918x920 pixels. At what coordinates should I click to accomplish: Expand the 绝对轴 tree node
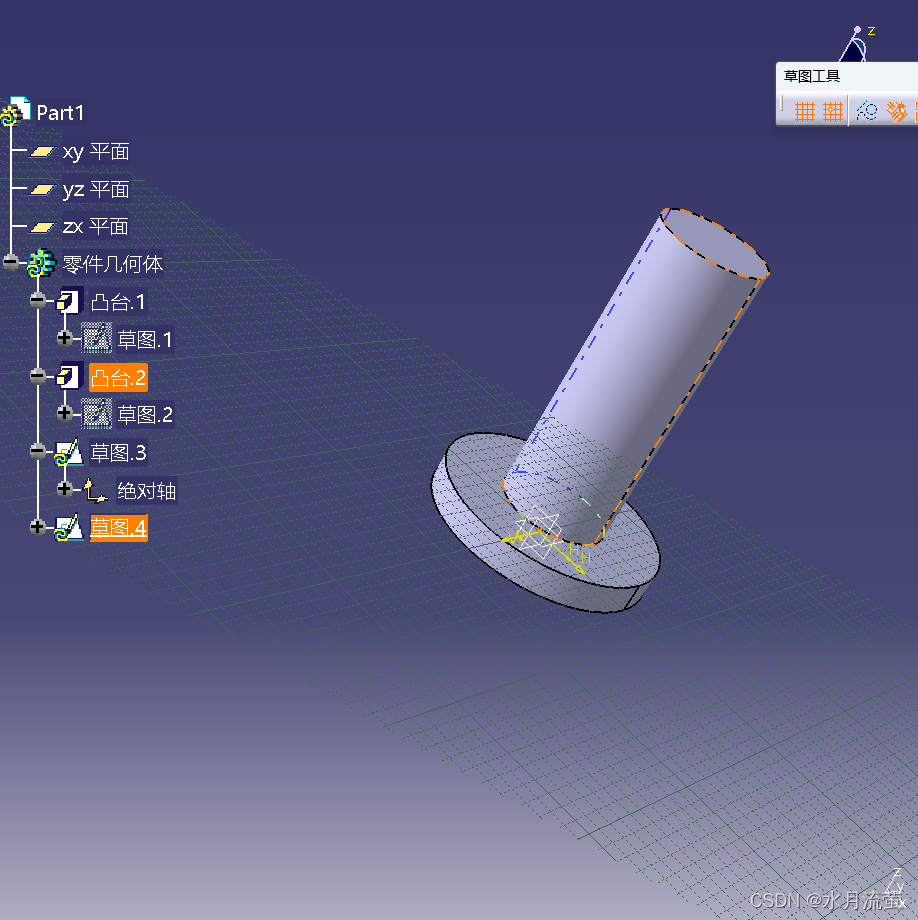pyautogui.click(x=65, y=490)
